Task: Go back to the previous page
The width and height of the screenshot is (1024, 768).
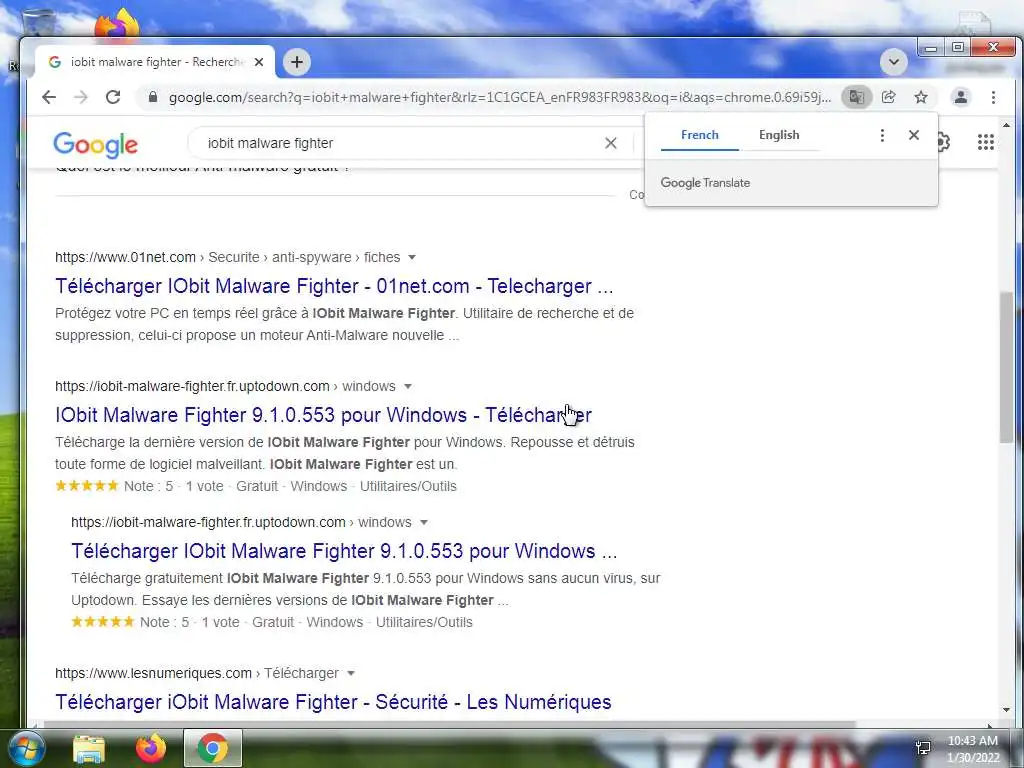Action: [x=49, y=97]
